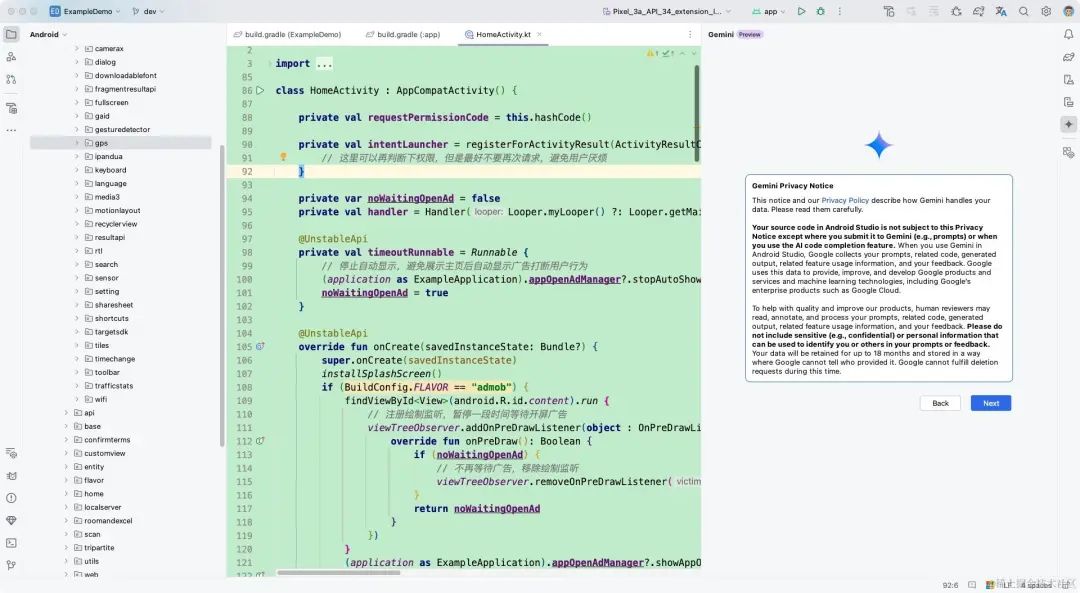Open editor tabs options kebab menu

coord(690,34)
